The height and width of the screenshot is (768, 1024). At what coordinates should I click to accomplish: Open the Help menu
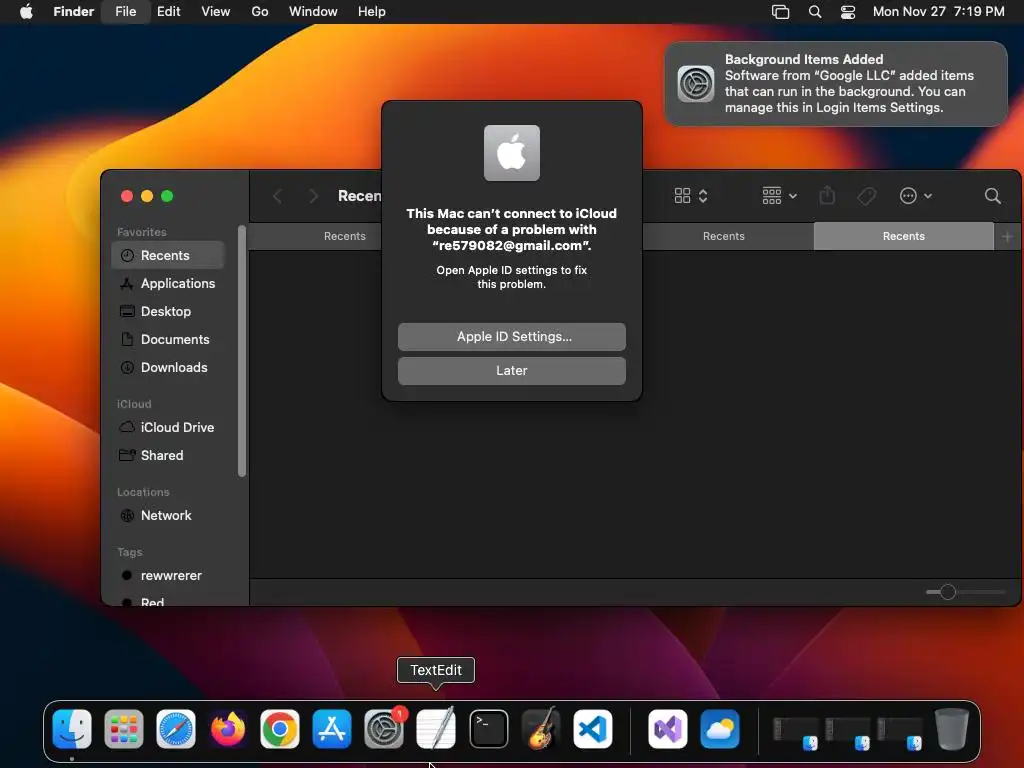click(x=371, y=12)
